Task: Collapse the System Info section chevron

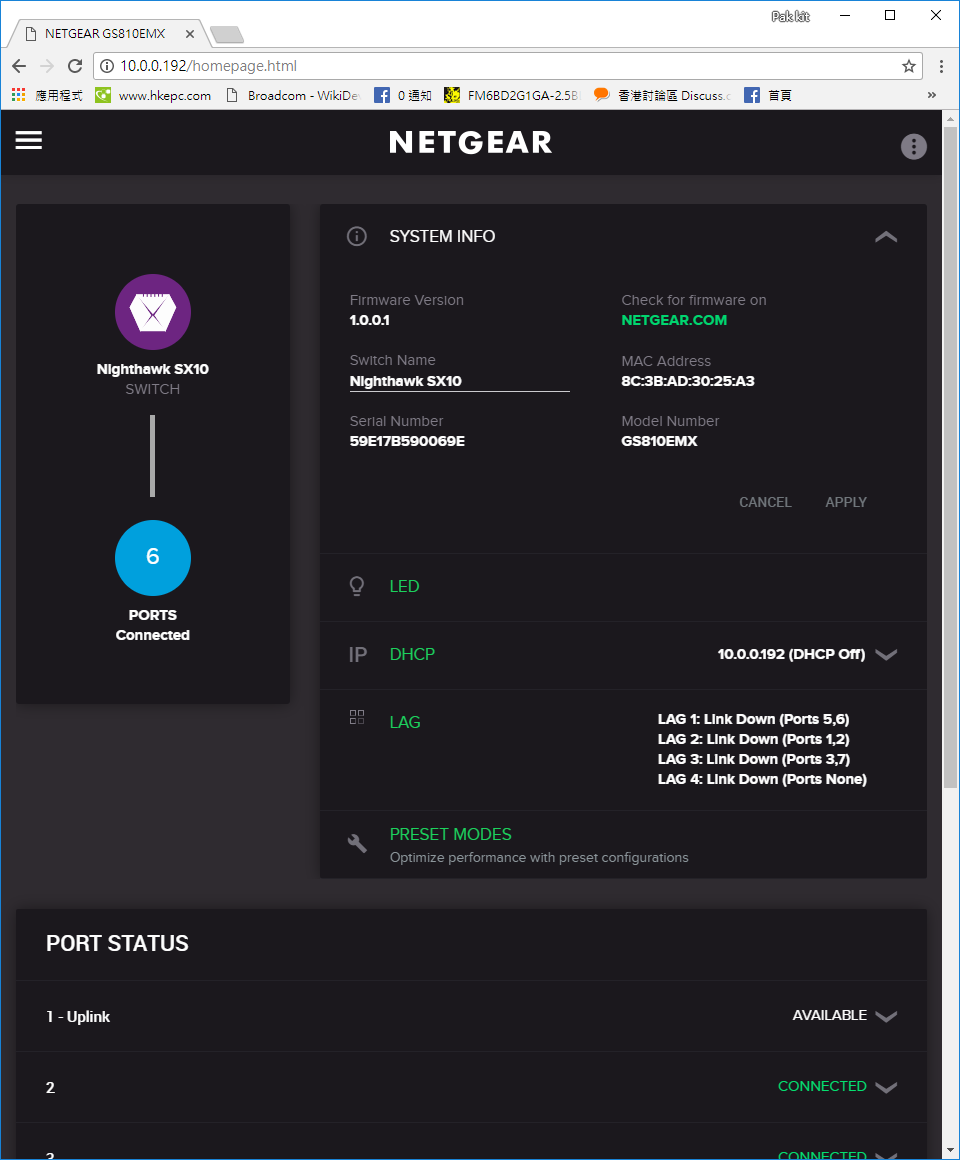Action: (x=886, y=237)
